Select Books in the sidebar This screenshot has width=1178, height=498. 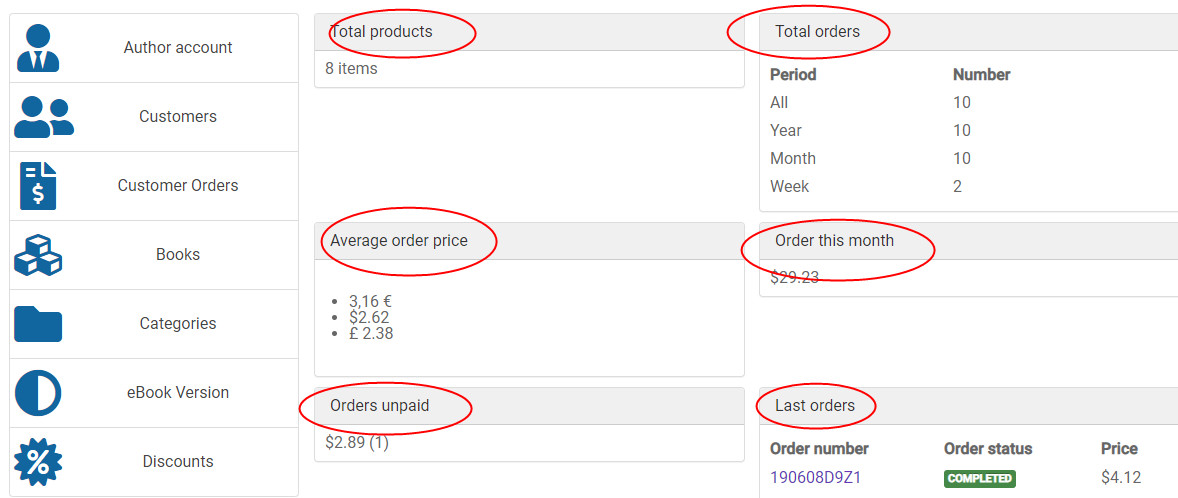pyautogui.click(x=178, y=255)
